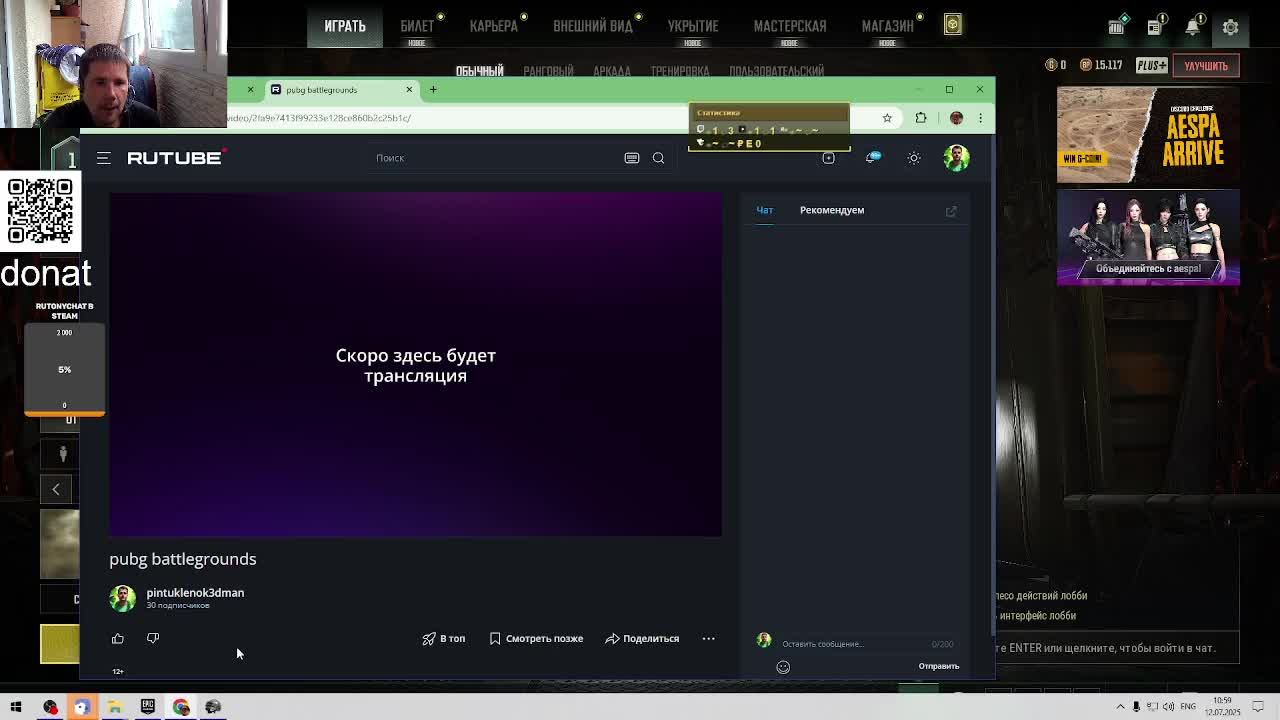Open Rutube notifications chat icon
The image size is (1280, 720).
872,158
